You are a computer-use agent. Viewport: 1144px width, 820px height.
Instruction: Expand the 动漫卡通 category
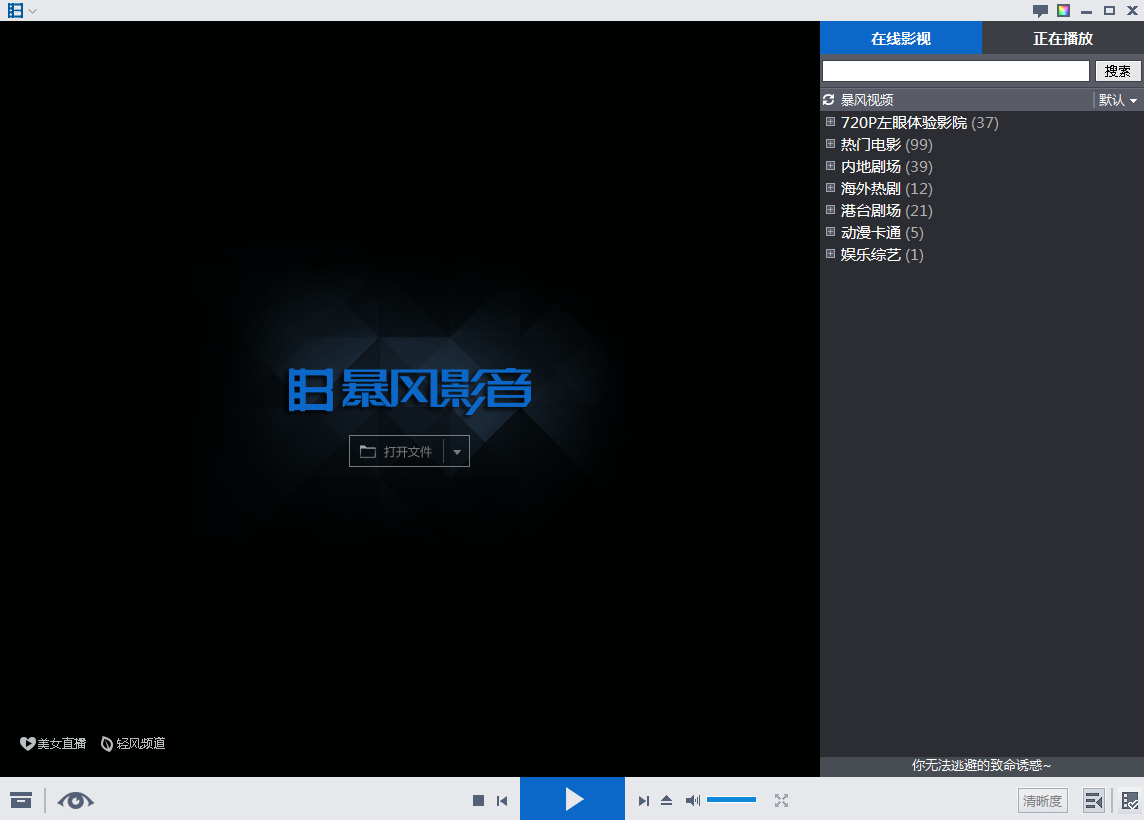[830, 231]
